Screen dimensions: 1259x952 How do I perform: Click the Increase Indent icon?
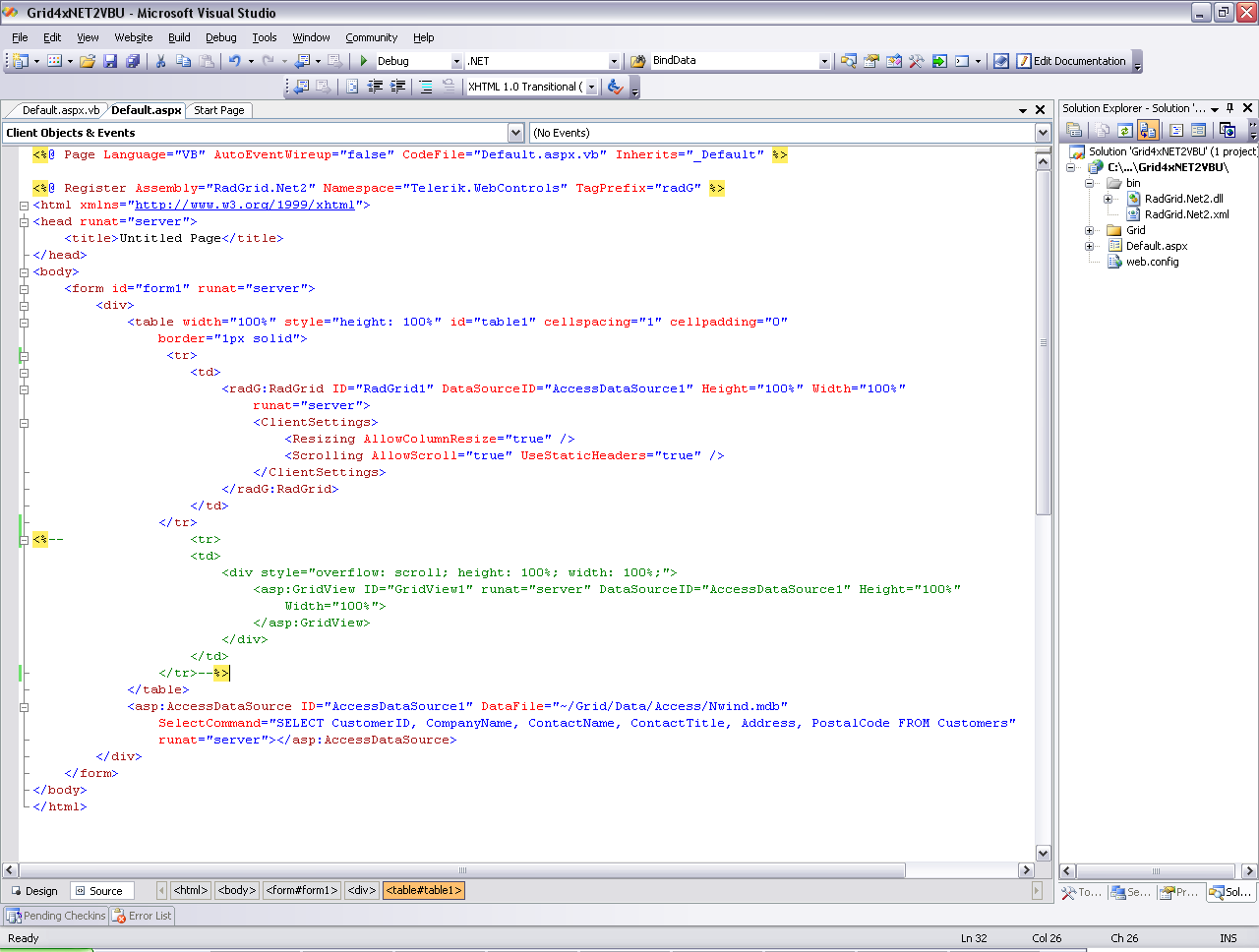click(397, 87)
